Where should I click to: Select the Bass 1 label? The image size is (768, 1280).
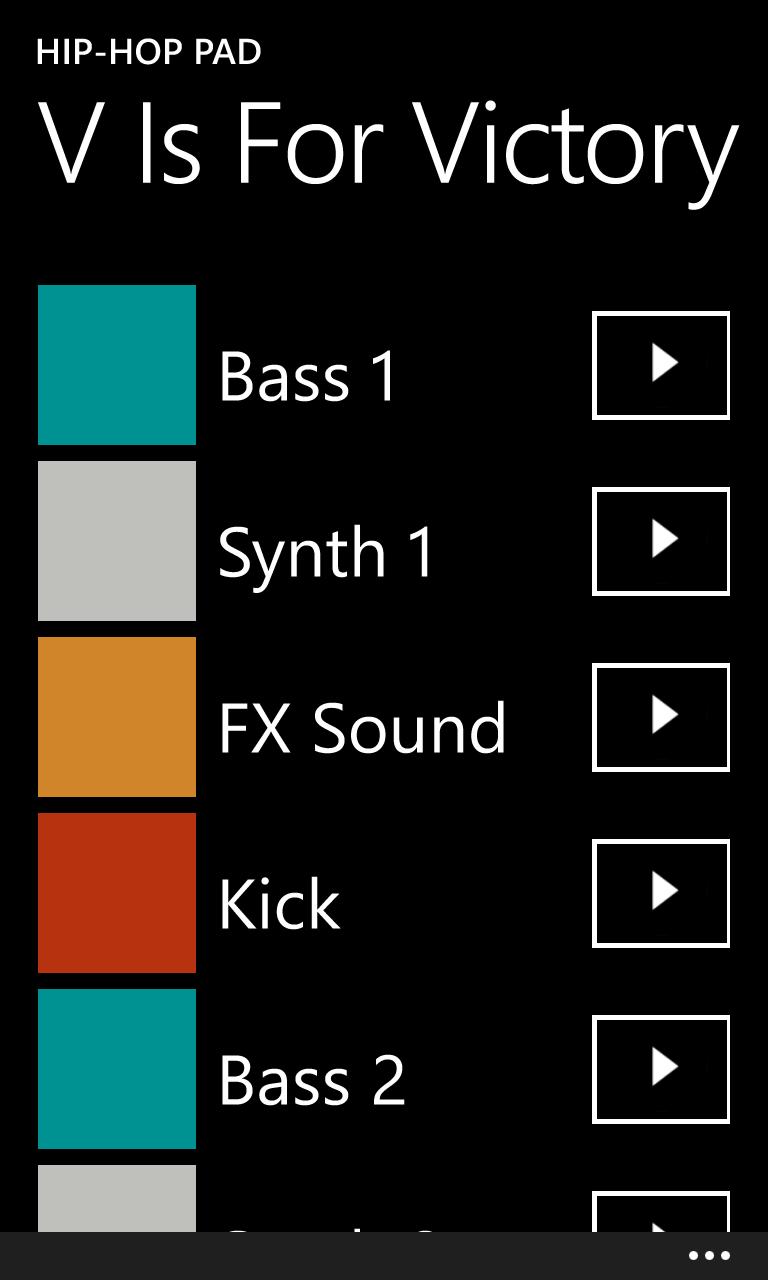[308, 377]
